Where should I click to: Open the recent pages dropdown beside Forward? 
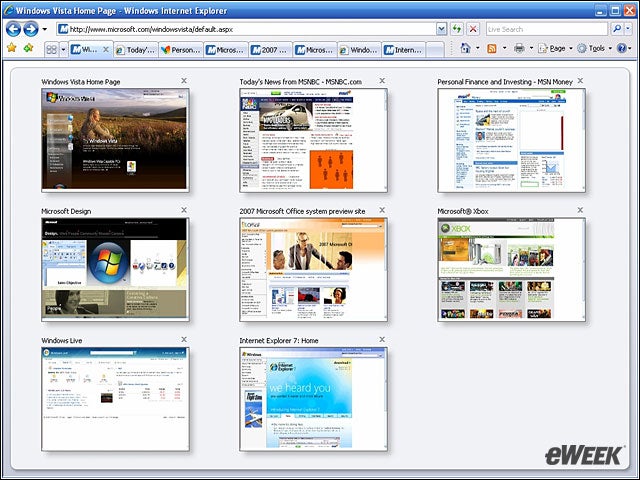coord(44,29)
